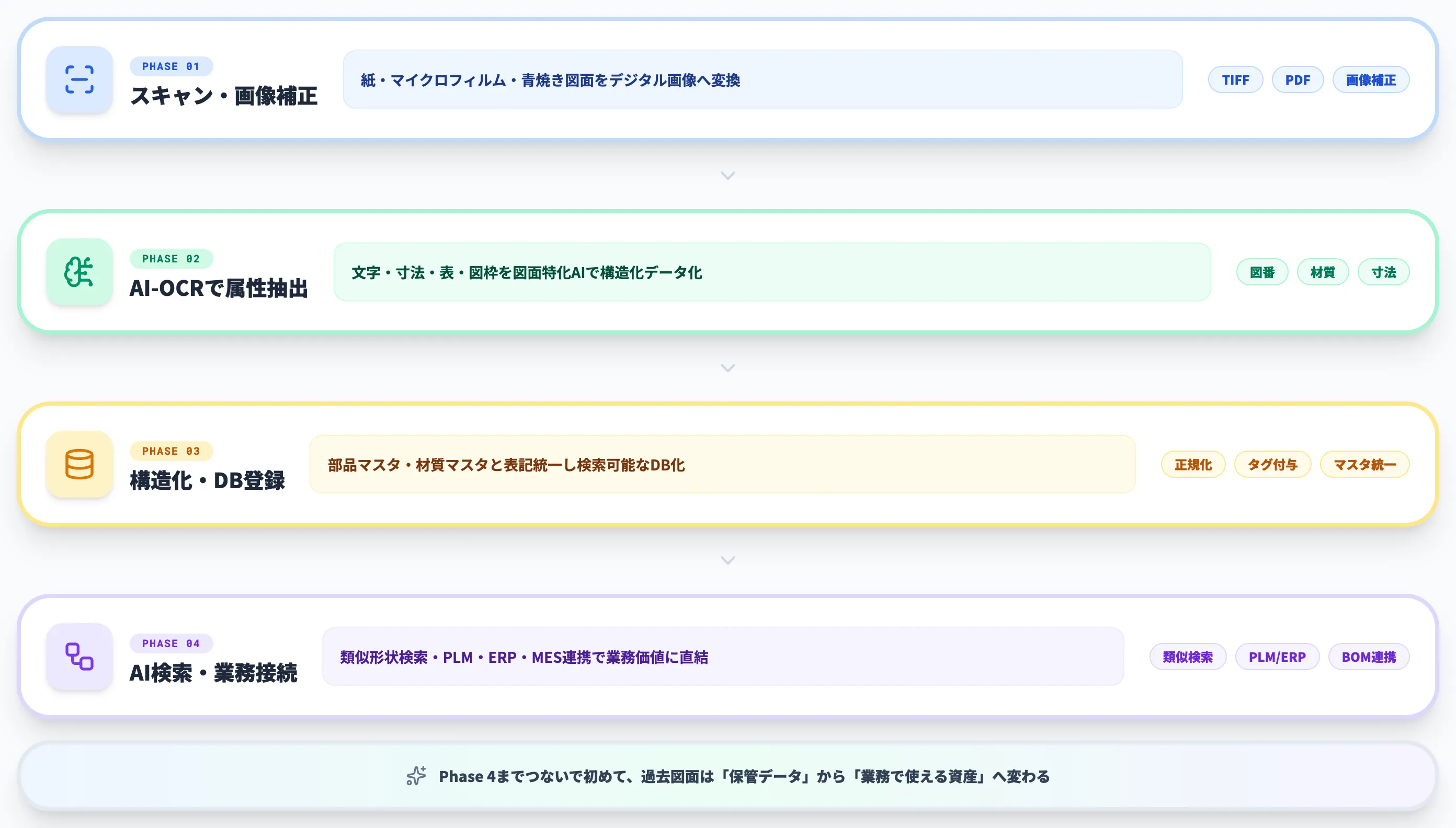The width and height of the screenshot is (1456, 828).
Task: Expand the chevron below Phase 01
Action: tap(727, 176)
